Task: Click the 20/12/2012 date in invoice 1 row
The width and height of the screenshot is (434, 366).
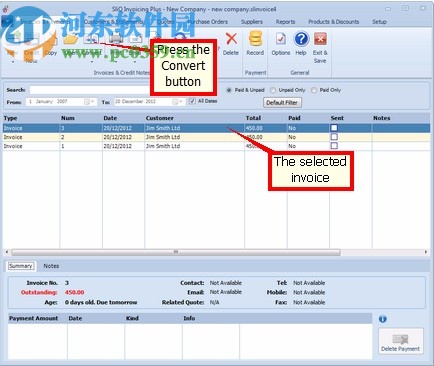Action: 117,146
